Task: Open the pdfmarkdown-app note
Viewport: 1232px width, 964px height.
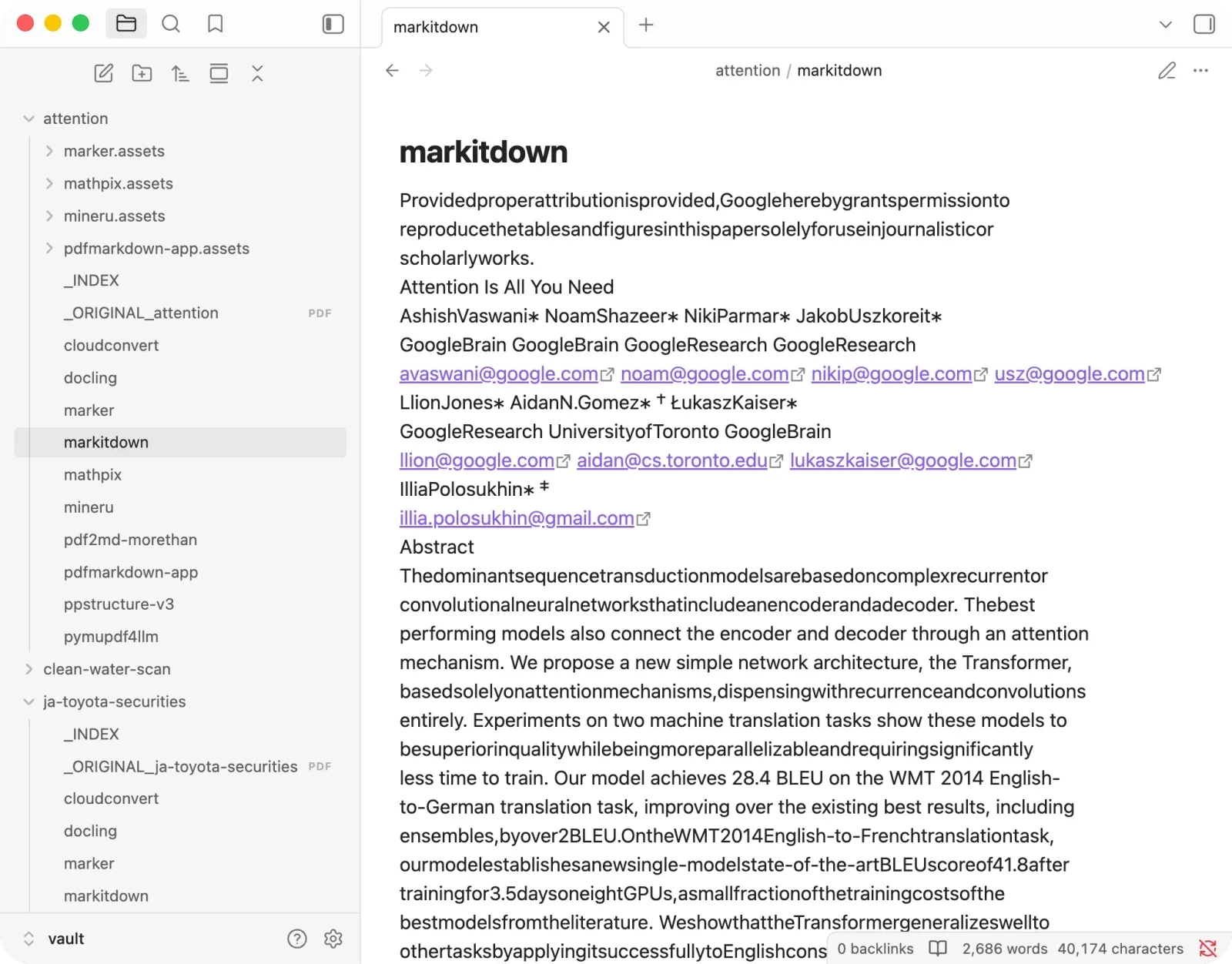Action: click(180, 572)
